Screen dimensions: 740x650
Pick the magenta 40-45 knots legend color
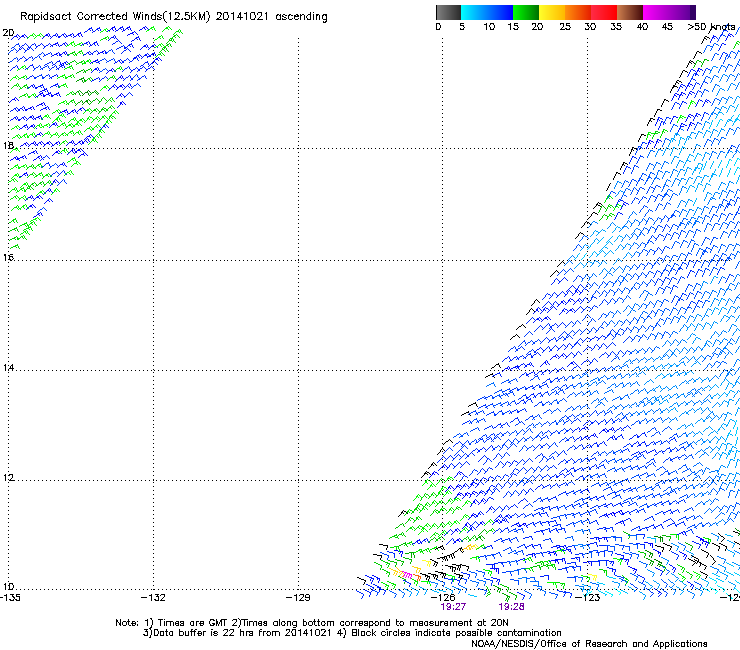[x=656, y=12]
